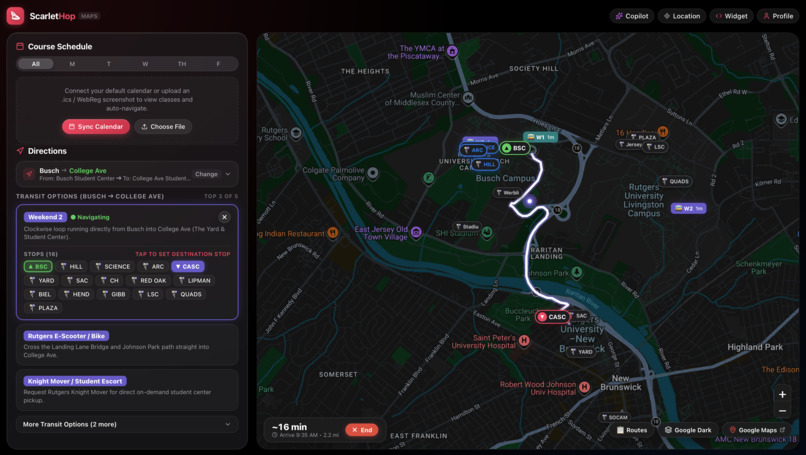Click the Werblin stop marker on map

[x=507, y=192]
